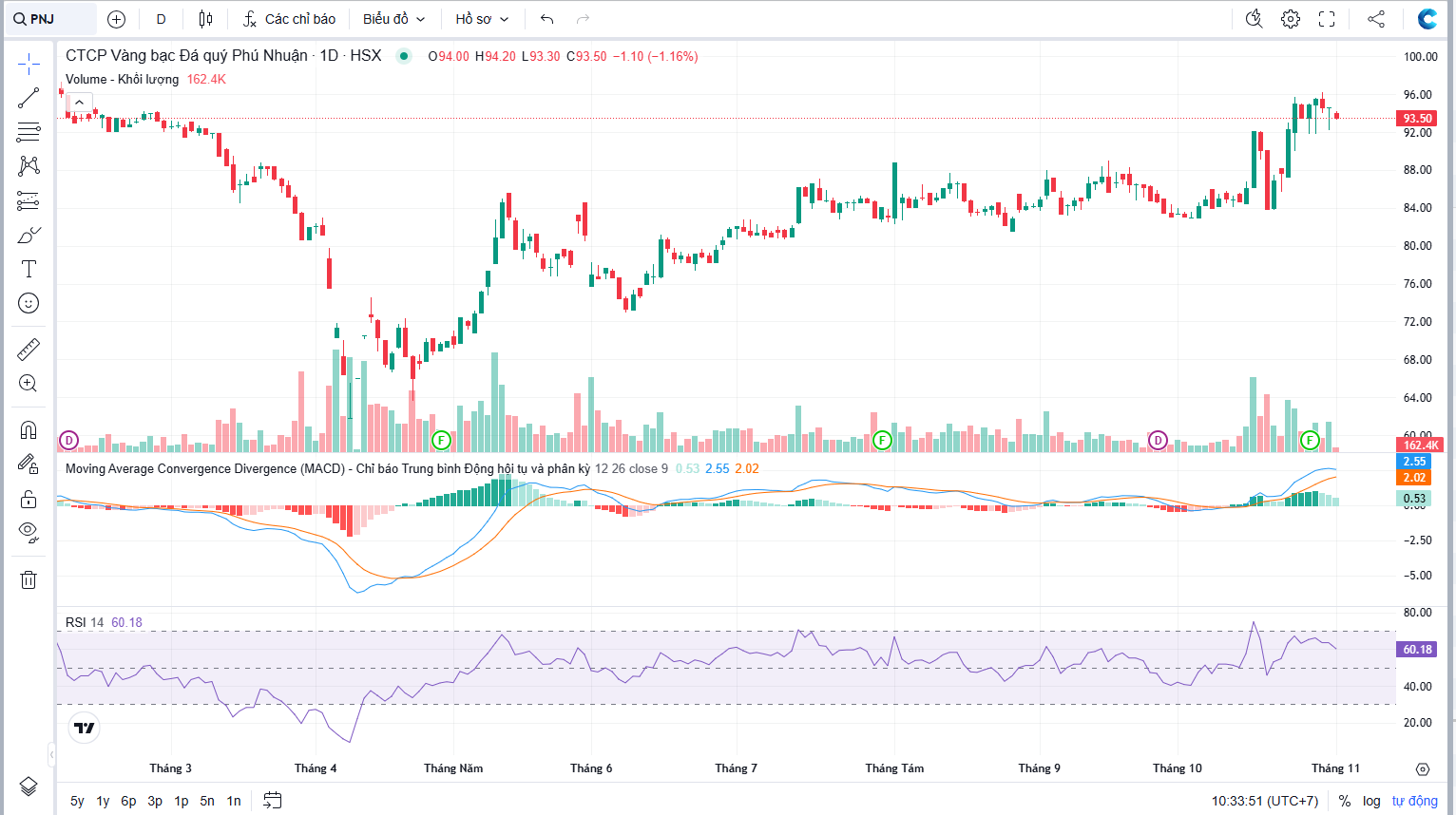Expand the 'Biểu đồ' dropdown

(x=393, y=19)
